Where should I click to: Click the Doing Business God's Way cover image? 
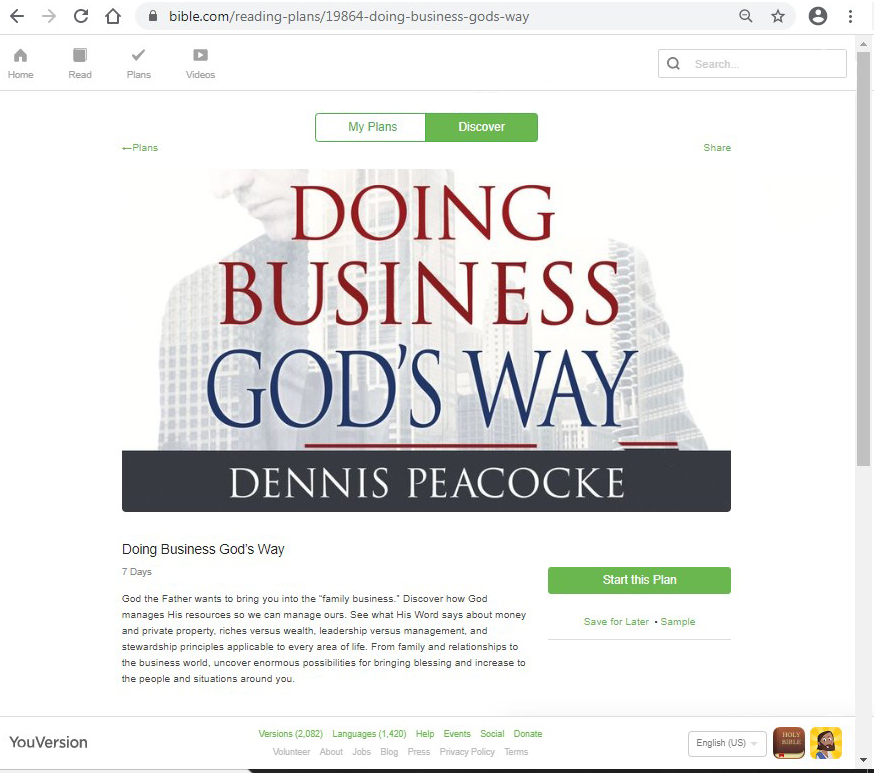[426, 340]
